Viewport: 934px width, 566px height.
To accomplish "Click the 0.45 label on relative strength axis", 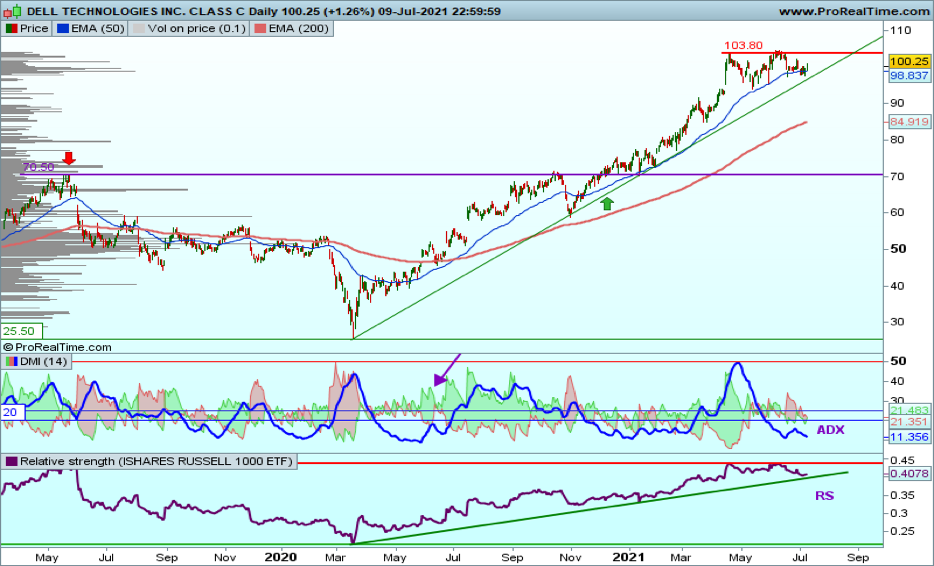I will (x=902, y=460).
